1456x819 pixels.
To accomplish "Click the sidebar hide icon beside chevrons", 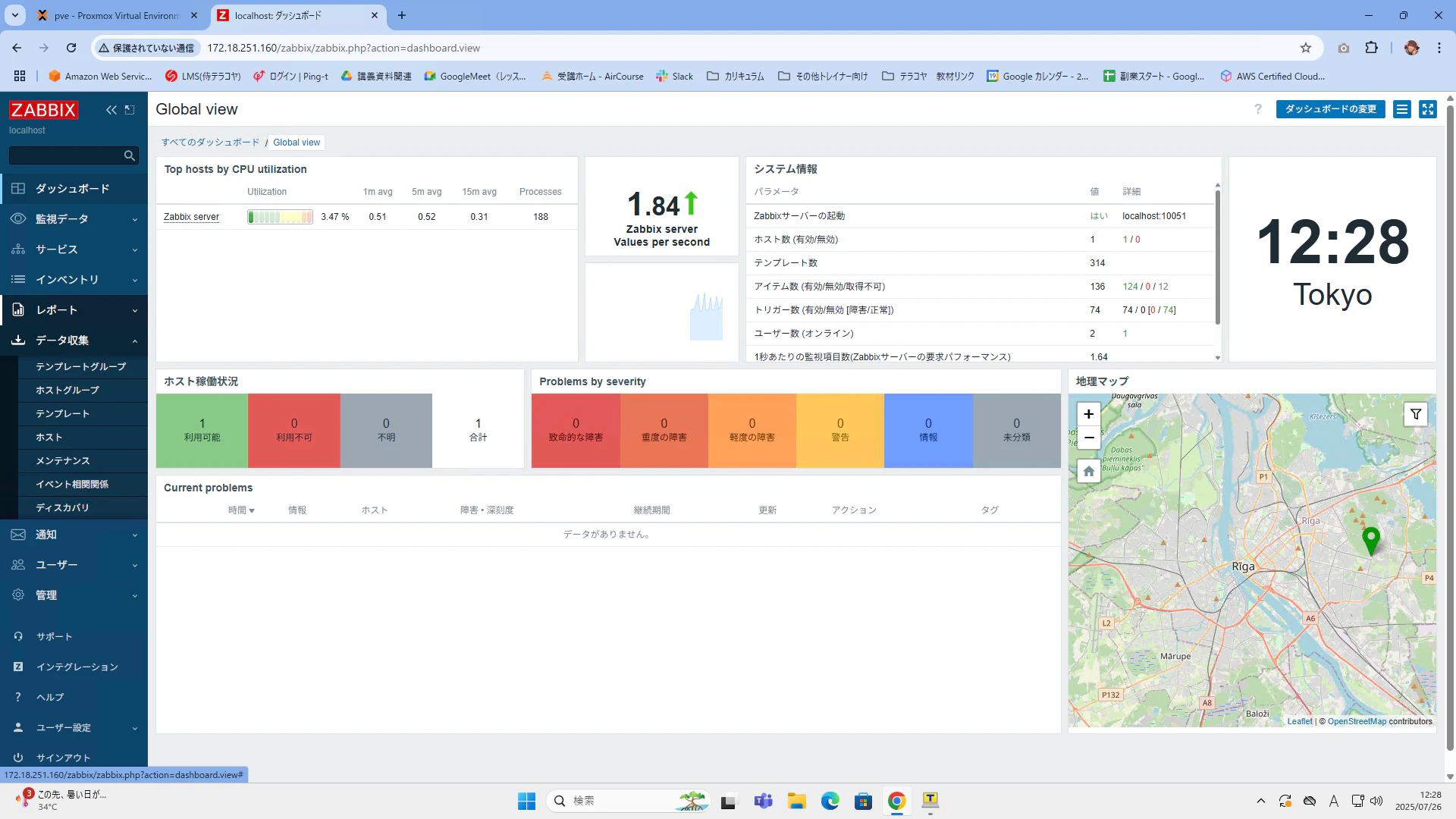I will [x=130, y=110].
